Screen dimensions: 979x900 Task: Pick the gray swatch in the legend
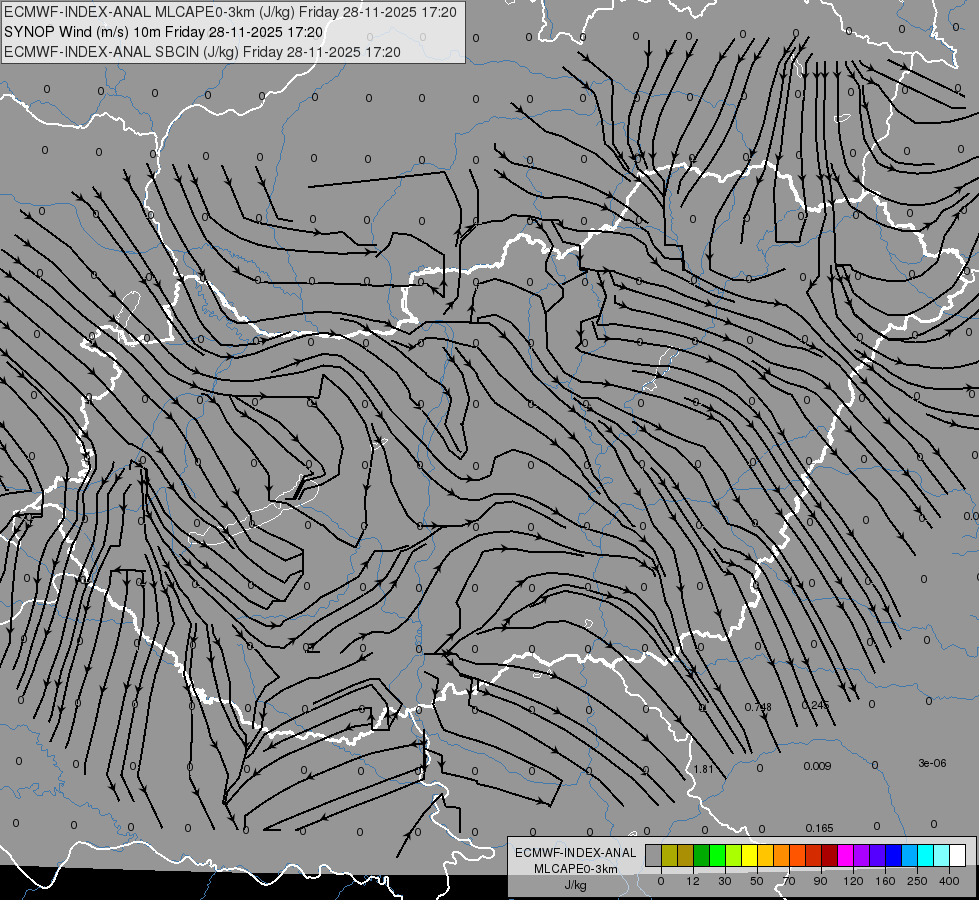(654, 855)
